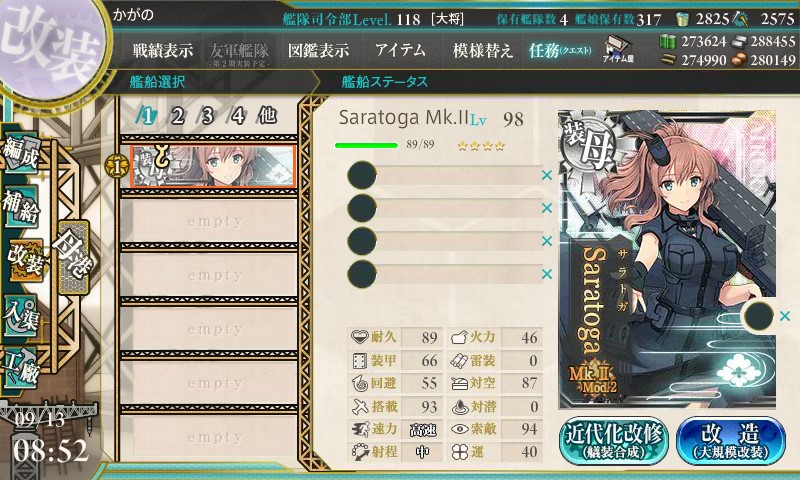Image resolution: width=800 pixels, height=480 pixels.
Task: Click 近代化改修 modernization button
Action: (614, 441)
